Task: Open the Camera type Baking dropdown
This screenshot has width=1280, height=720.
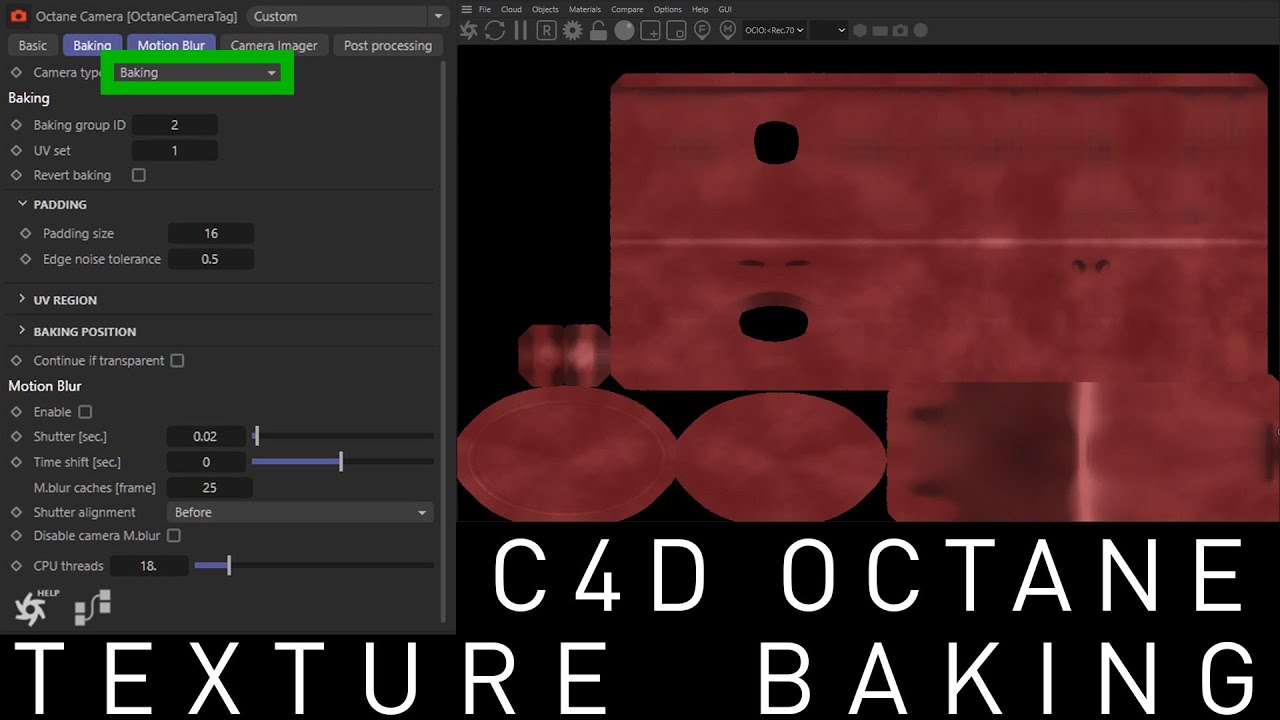Action: [197, 73]
